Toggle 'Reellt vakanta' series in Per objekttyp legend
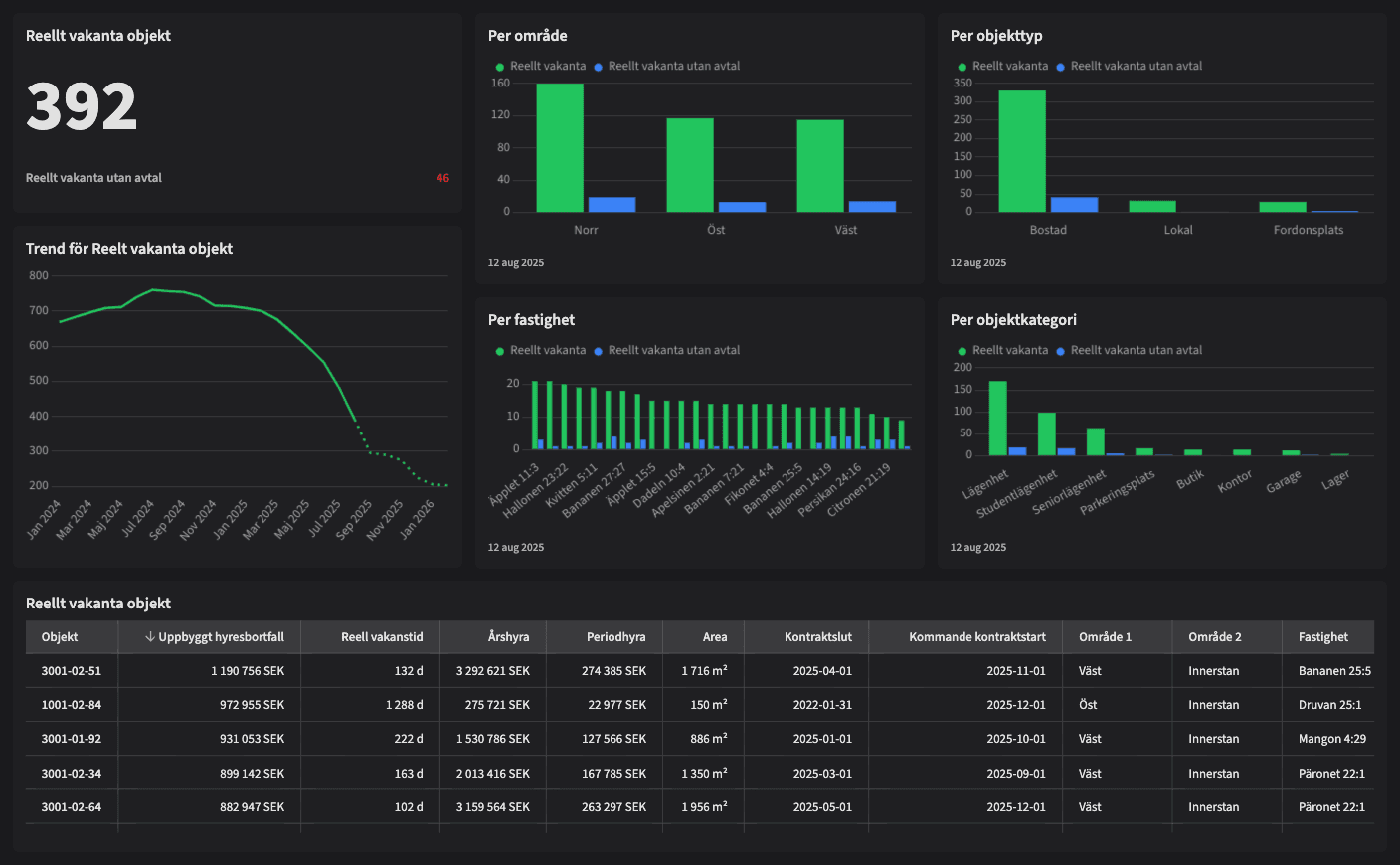Screen dimensions: 1400x865 pos(1009,67)
